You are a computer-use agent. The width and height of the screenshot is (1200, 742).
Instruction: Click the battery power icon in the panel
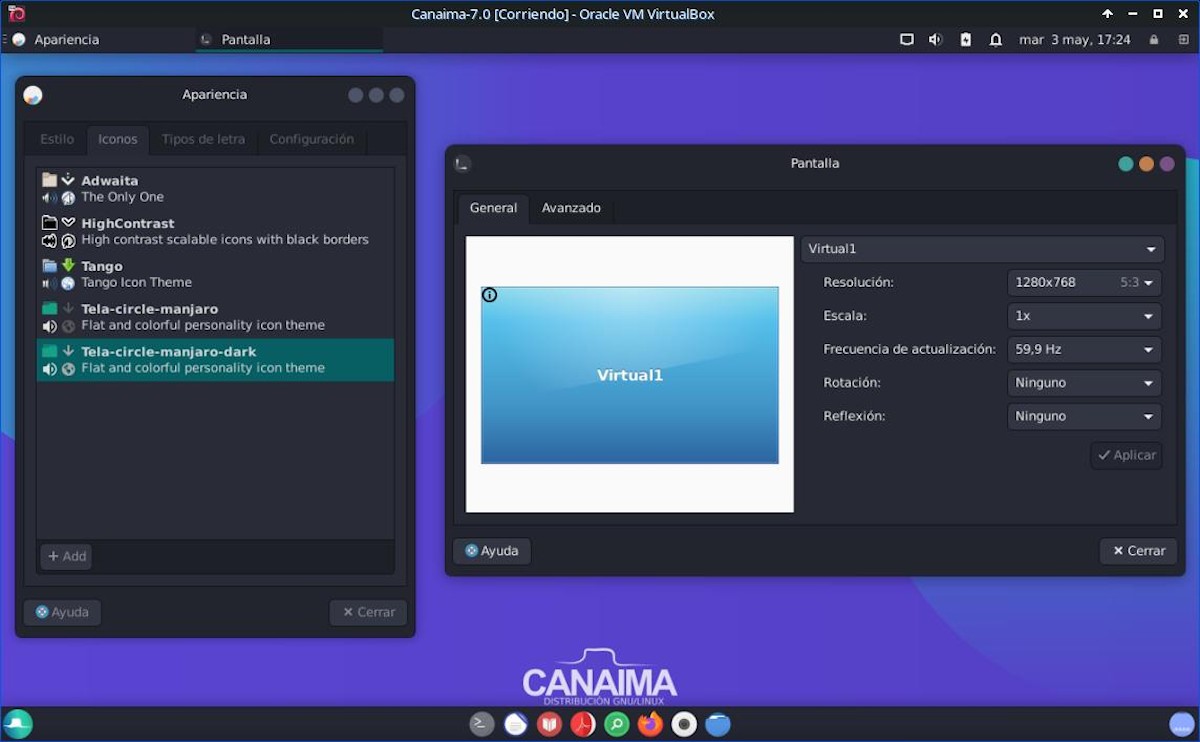click(965, 40)
